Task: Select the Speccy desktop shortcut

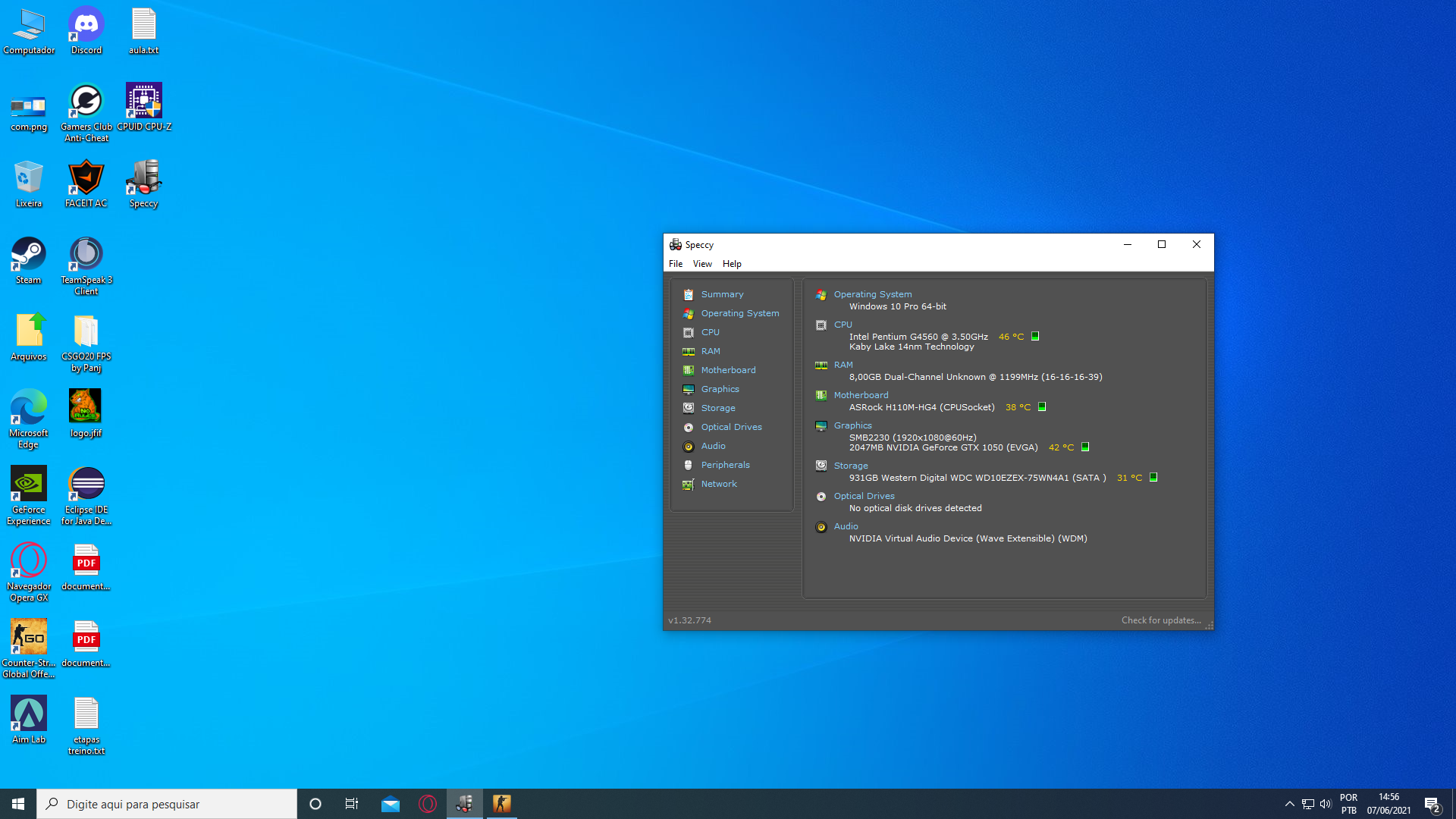Action: click(x=144, y=184)
